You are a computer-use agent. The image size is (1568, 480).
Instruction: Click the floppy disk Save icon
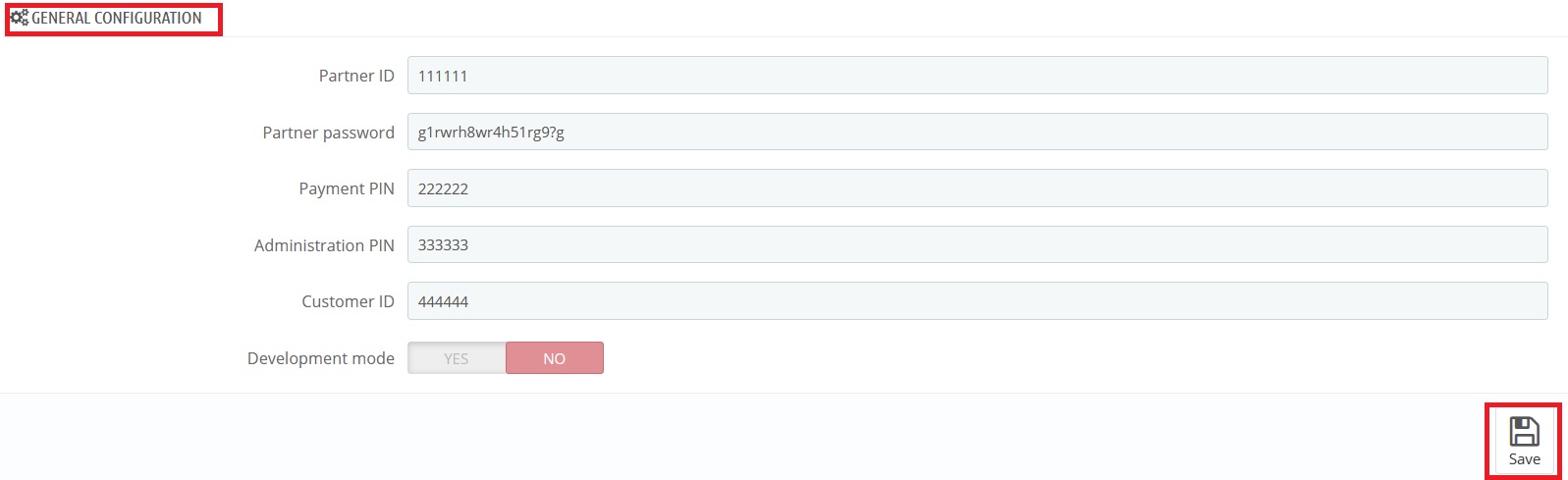1524,431
